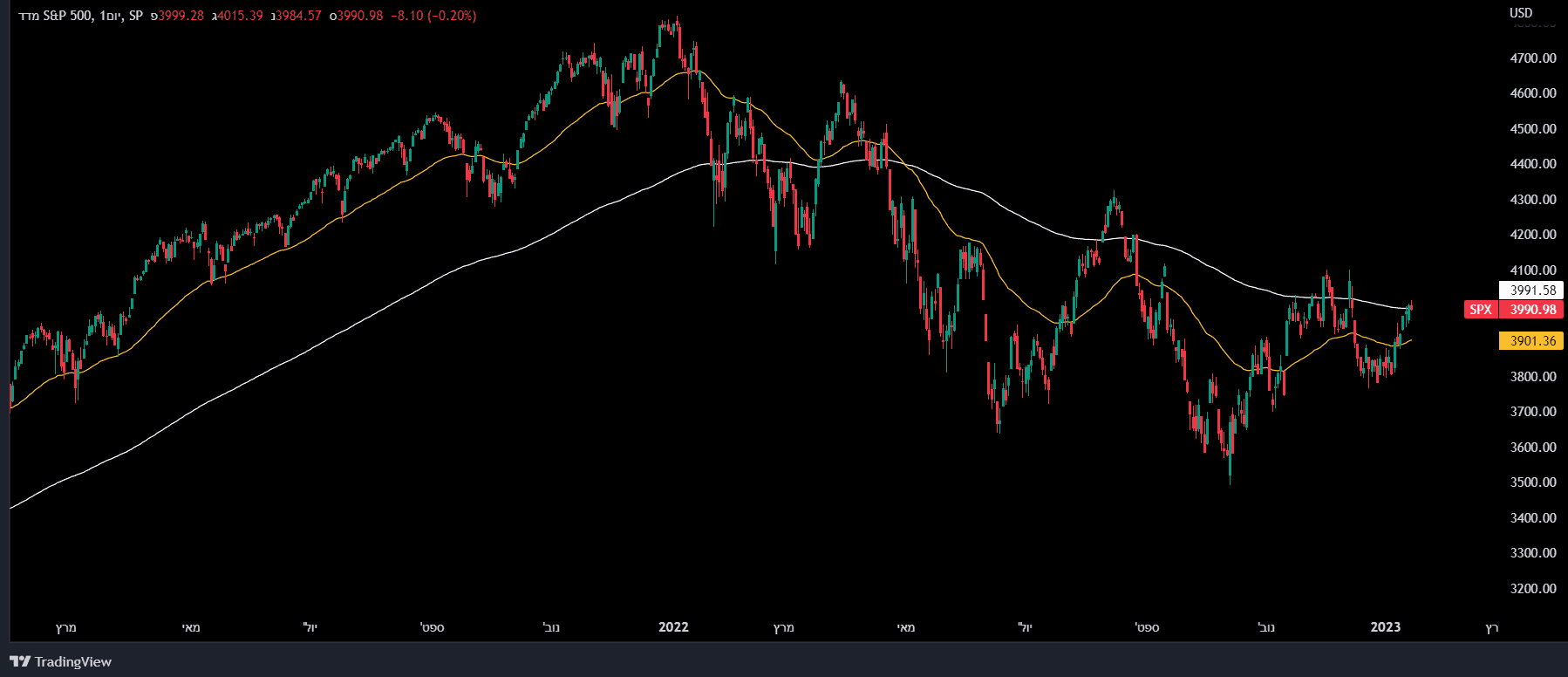Click the red 3990.98 last price label
Viewport: 1568px width, 677px height.
pos(1532,310)
